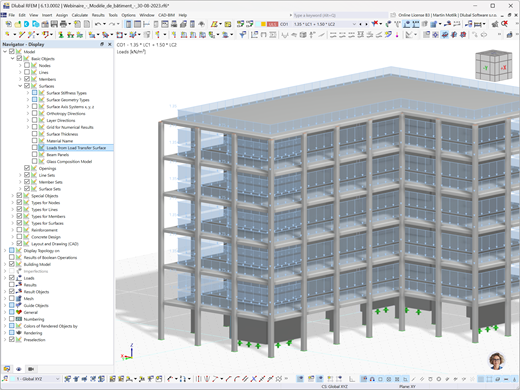Toggle the Results checkbox in Navigator
This screenshot has width=520, height=390.
[x=12, y=285]
